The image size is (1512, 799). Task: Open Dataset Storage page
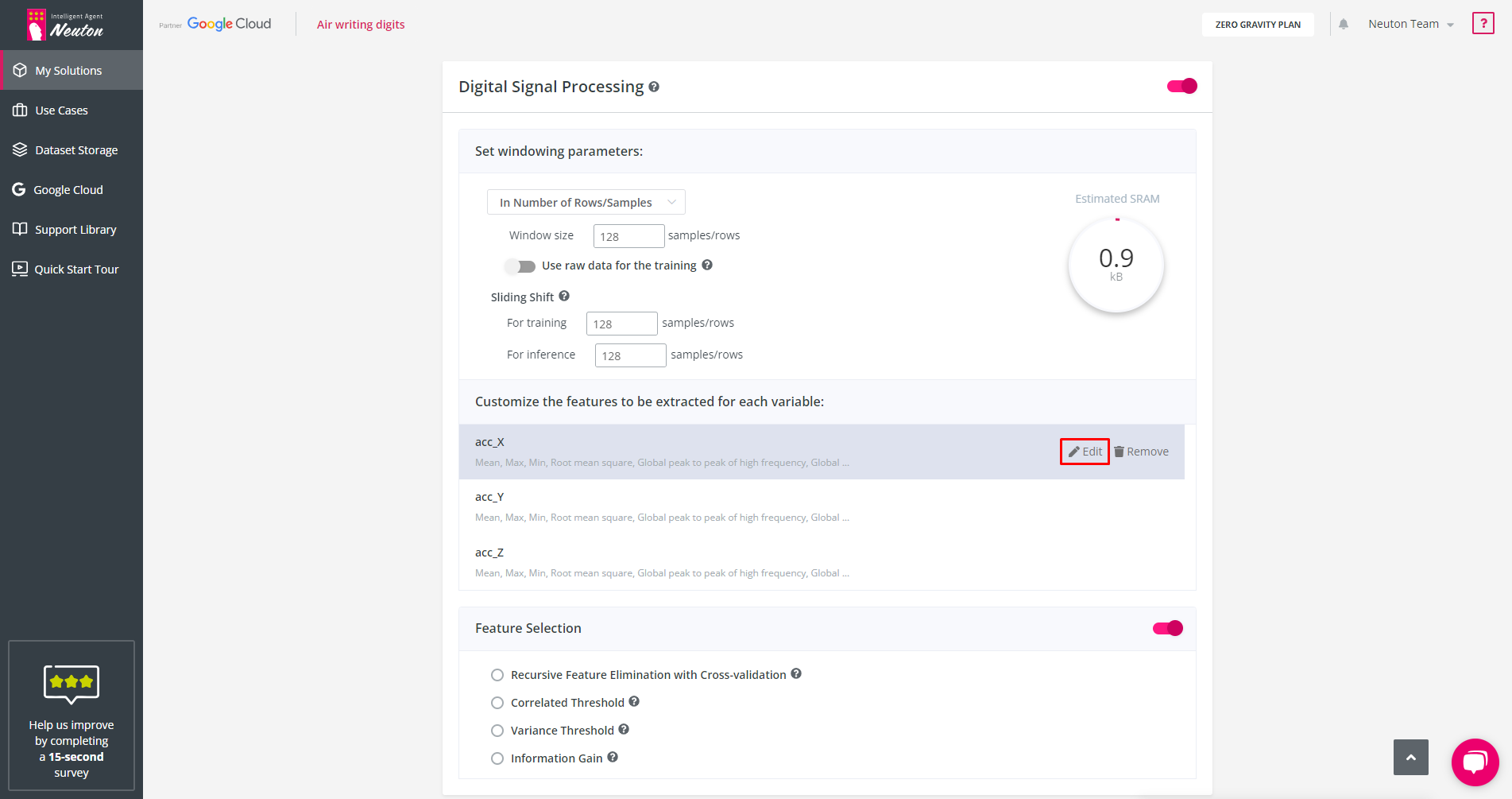(x=72, y=149)
